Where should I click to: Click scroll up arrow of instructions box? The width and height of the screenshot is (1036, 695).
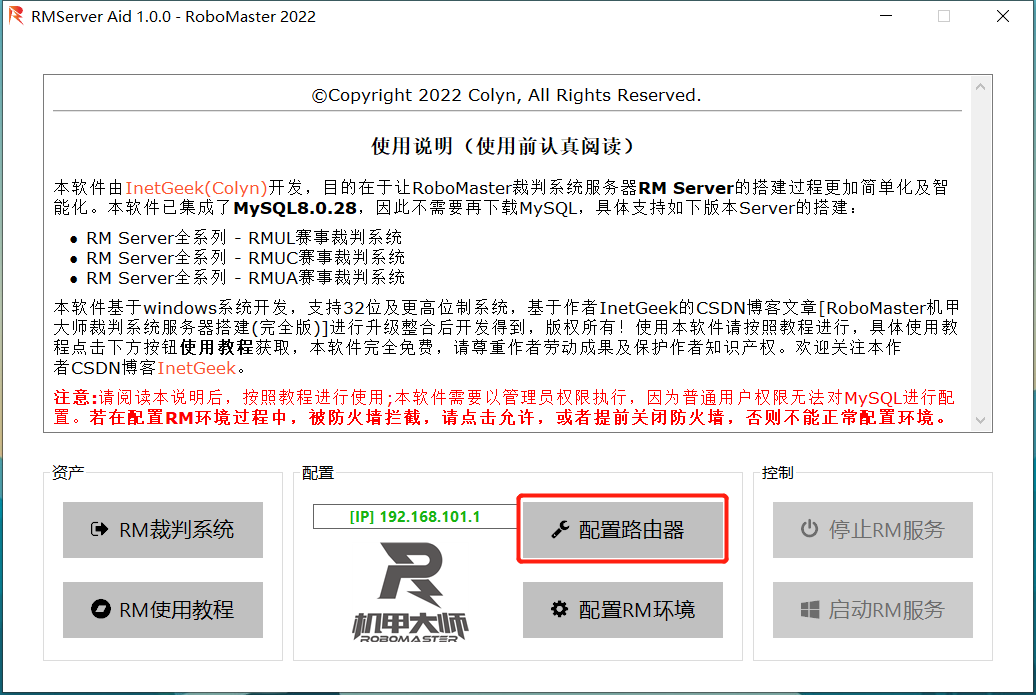980,87
